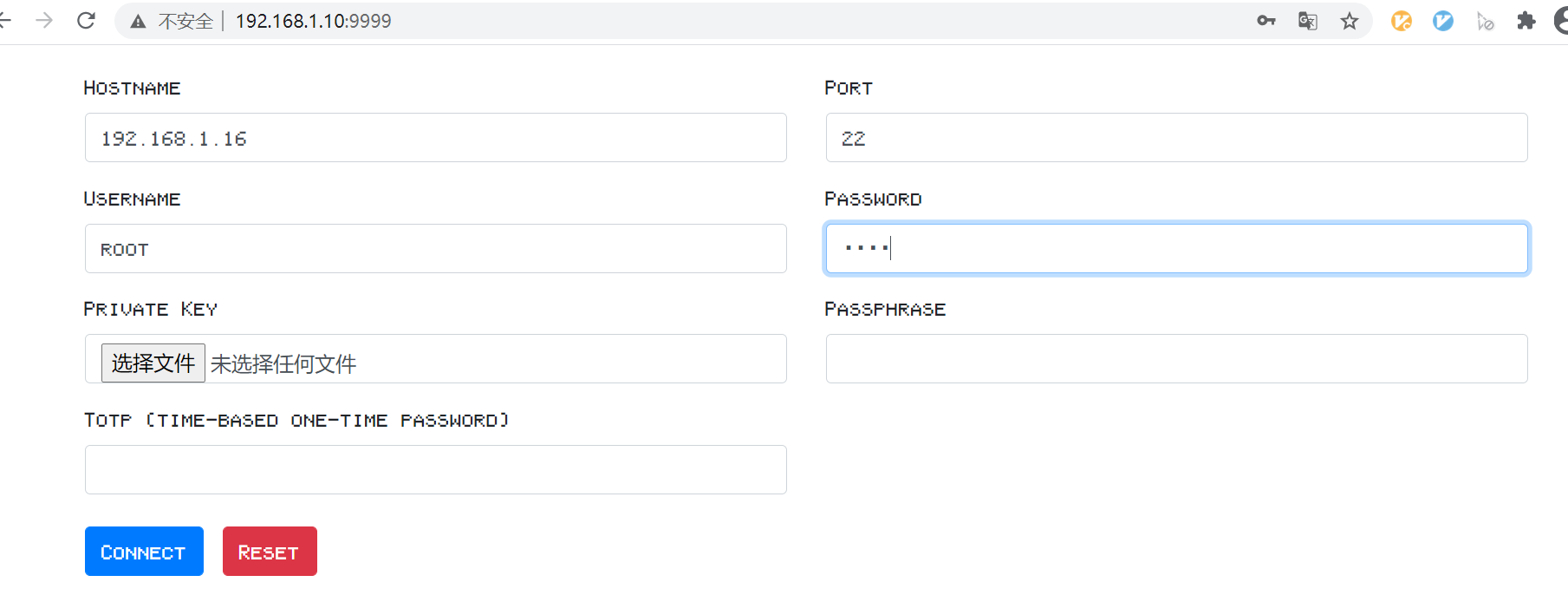This screenshot has height=595, width=1568.
Task: Click the saved passwords key icon
Action: (x=1265, y=21)
